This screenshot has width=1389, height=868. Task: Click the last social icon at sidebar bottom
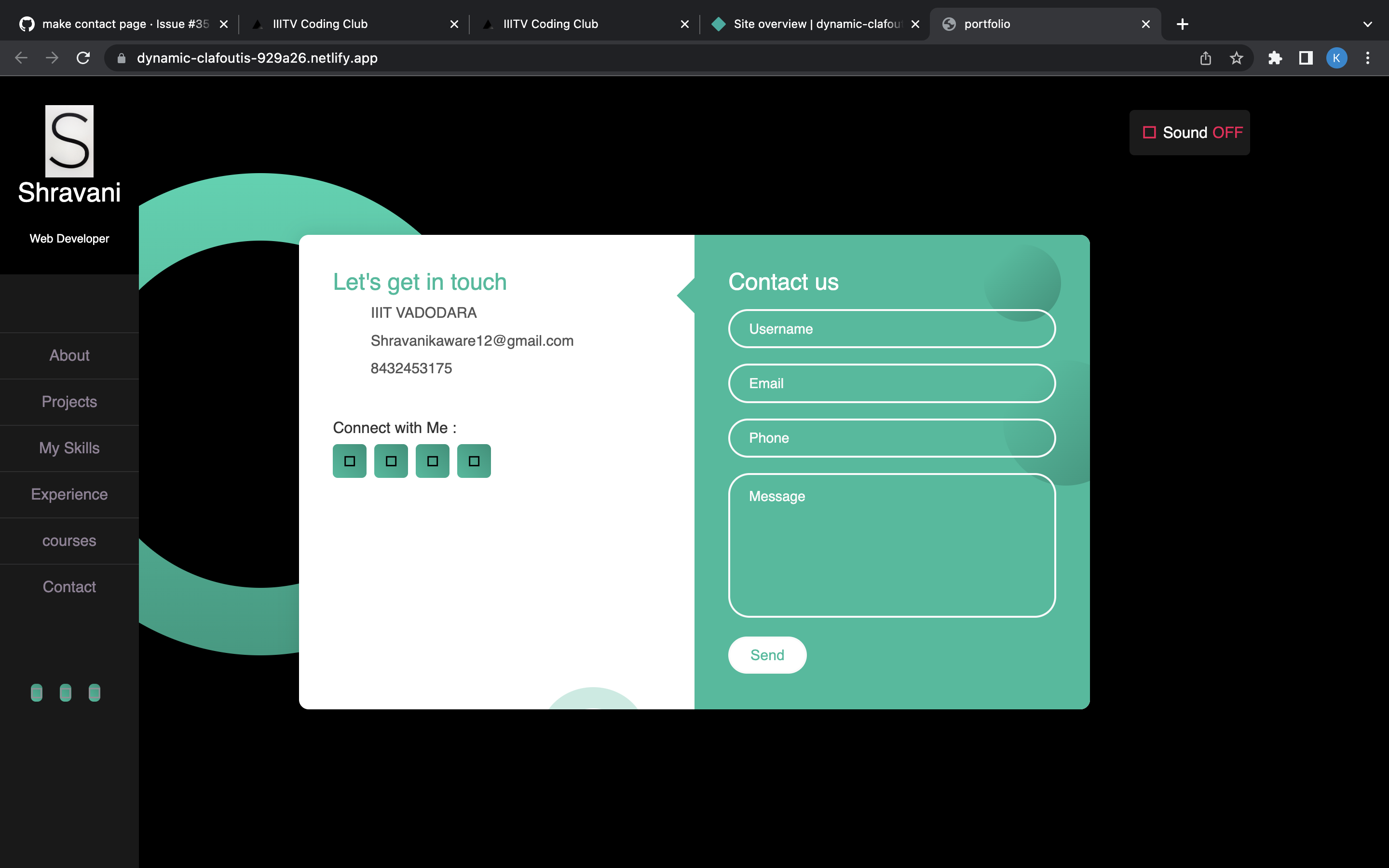click(x=94, y=692)
